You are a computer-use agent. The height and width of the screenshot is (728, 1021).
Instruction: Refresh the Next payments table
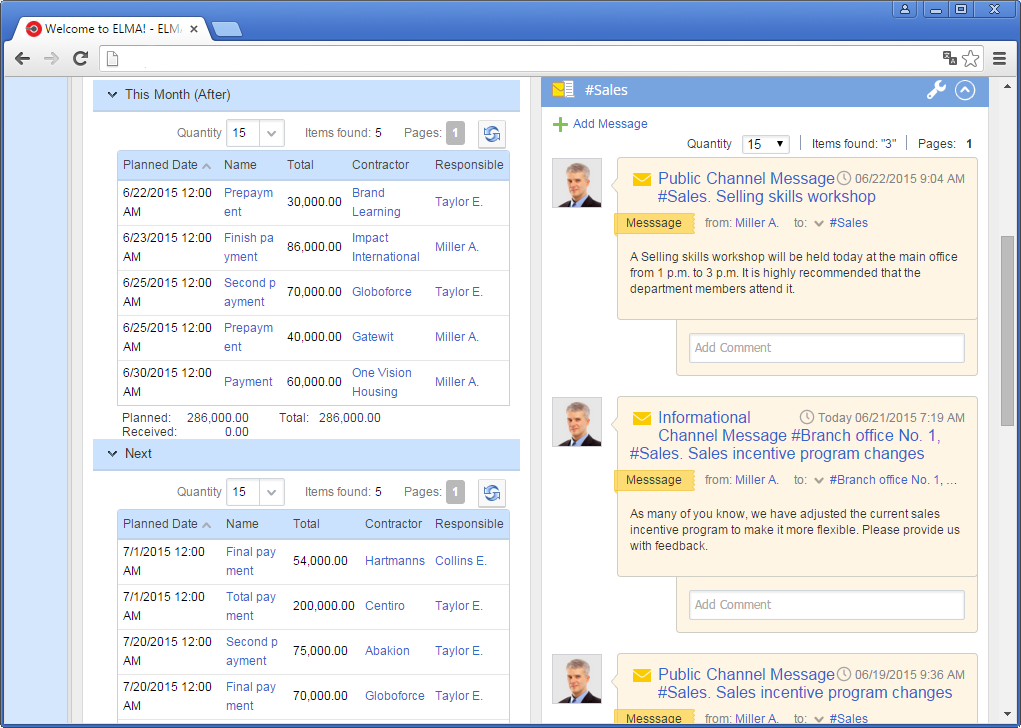(492, 492)
